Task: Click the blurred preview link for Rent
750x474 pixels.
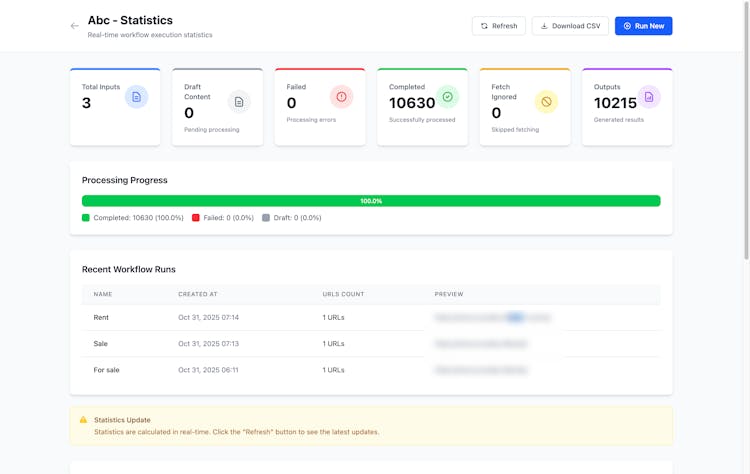Action: click(492, 317)
